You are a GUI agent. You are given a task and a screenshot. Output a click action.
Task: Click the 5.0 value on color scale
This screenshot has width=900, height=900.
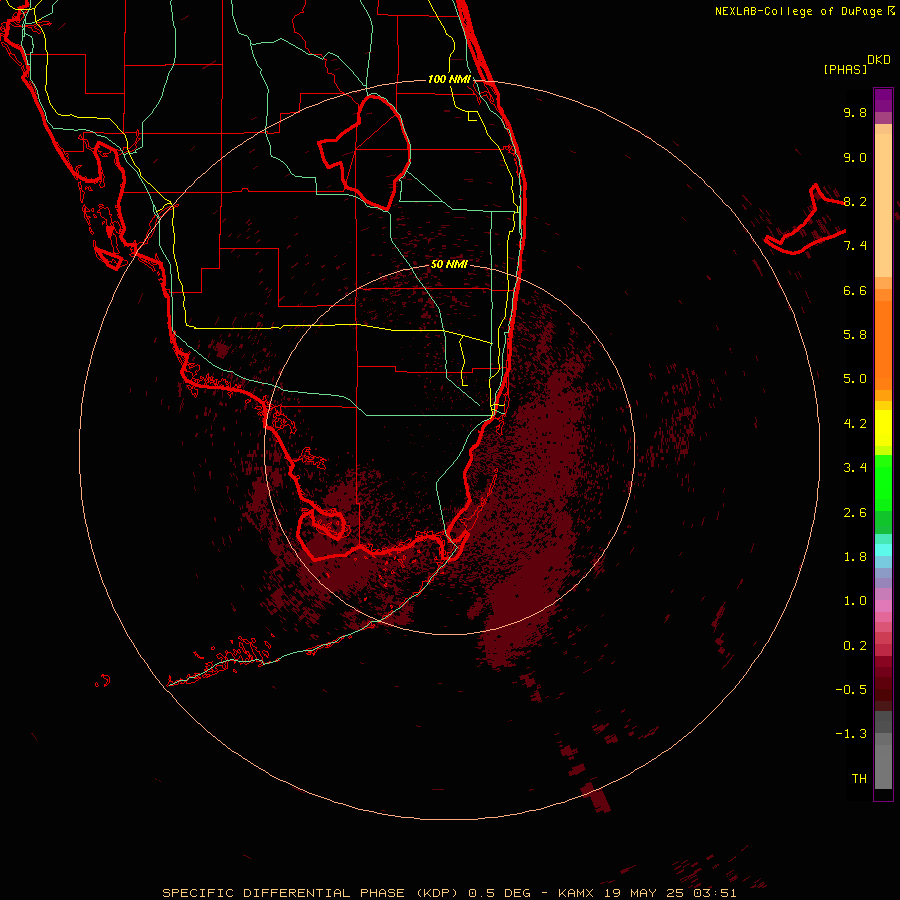[x=855, y=379]
